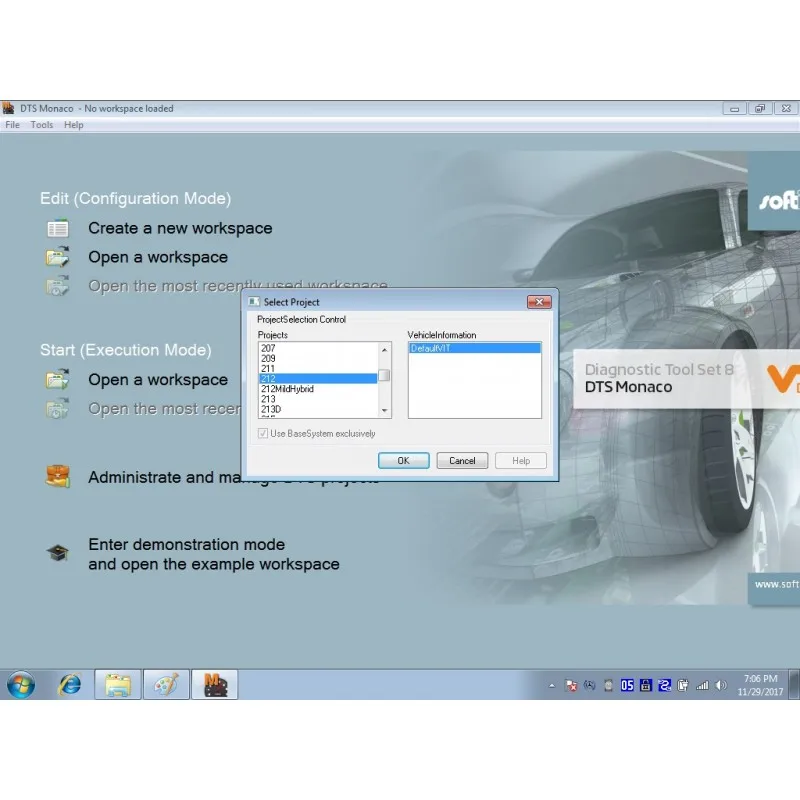
Task: Click Cancel in Select Project dialog
Action: [462, 461]
